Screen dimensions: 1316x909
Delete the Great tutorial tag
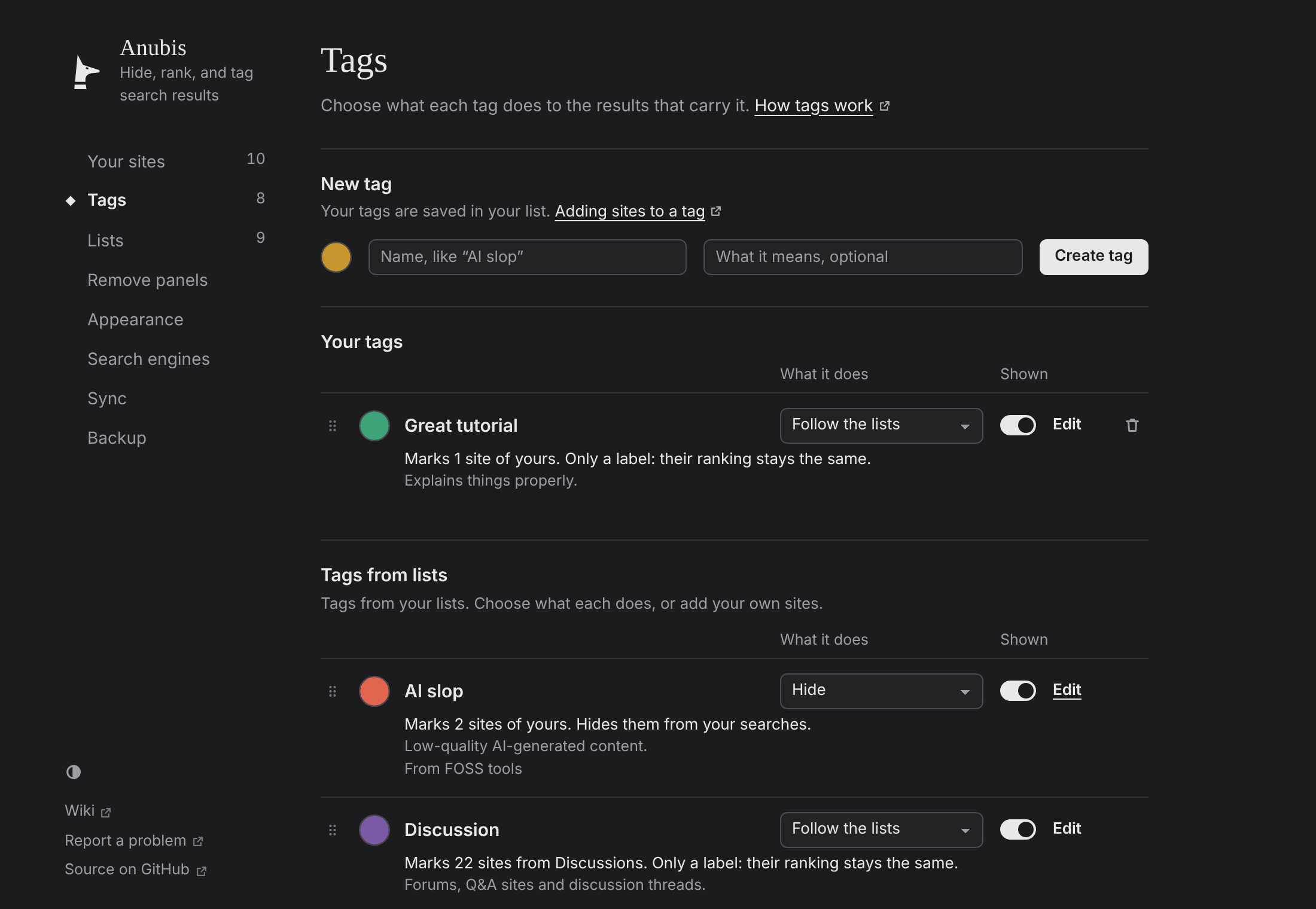[1132, 425]
